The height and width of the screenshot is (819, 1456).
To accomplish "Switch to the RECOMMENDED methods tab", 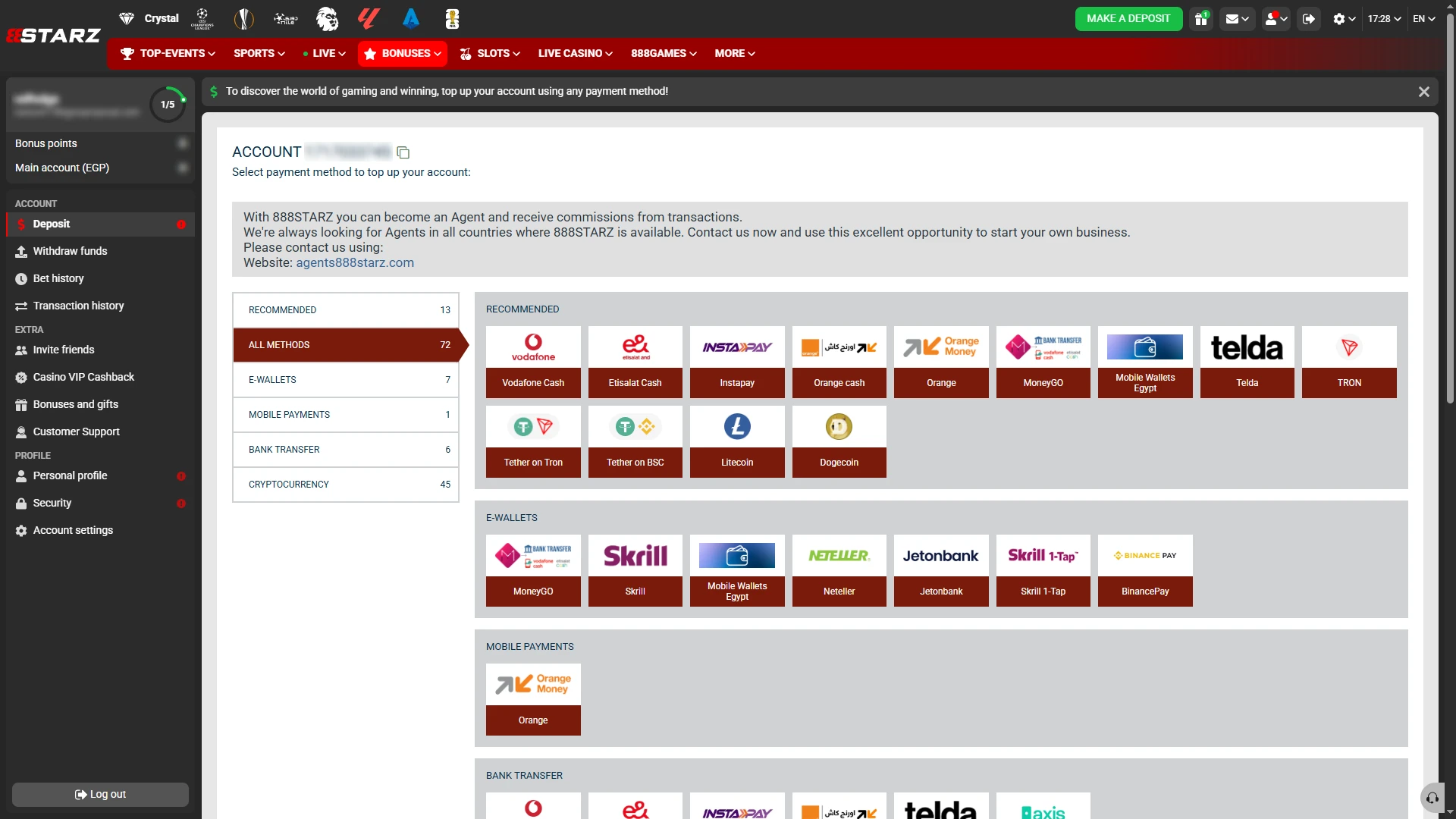I will [346, 310].
